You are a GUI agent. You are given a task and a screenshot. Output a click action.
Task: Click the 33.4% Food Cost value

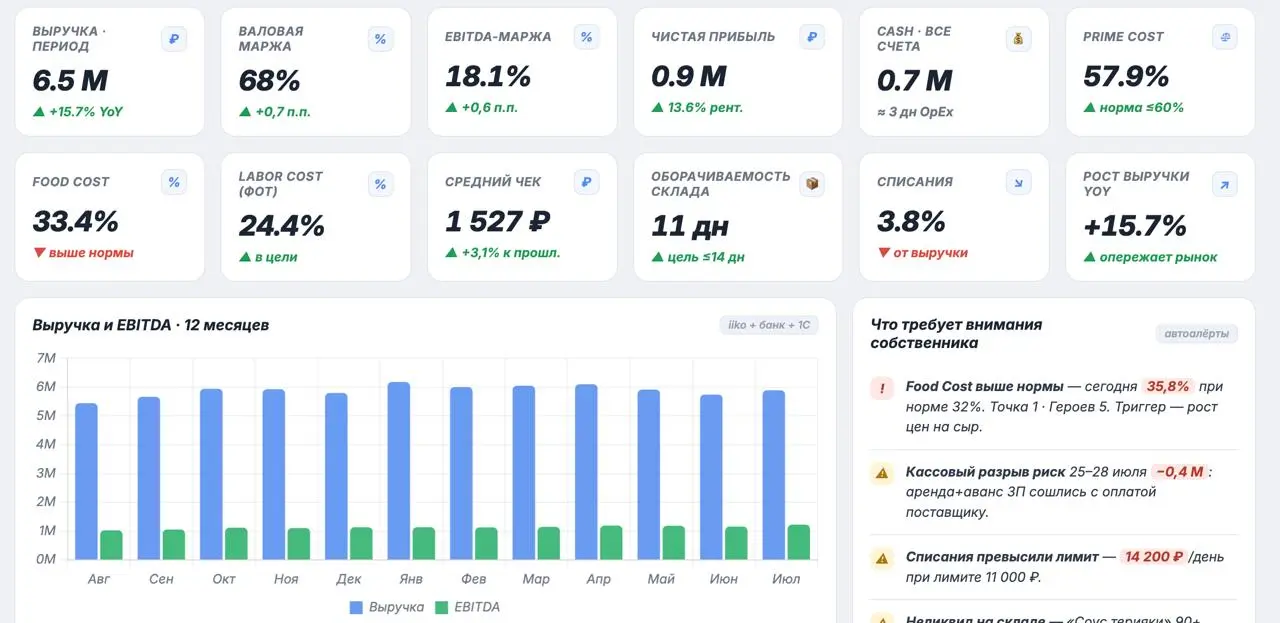(76, 221)
